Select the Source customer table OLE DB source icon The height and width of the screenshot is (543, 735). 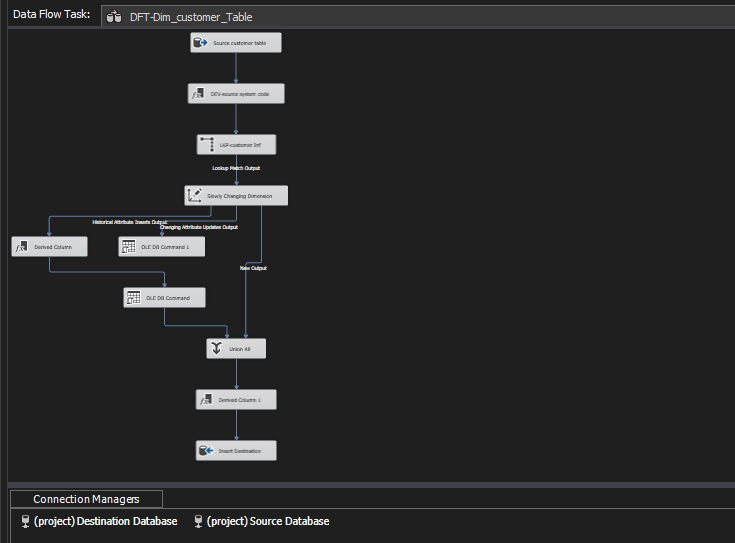tap(201, 43)
